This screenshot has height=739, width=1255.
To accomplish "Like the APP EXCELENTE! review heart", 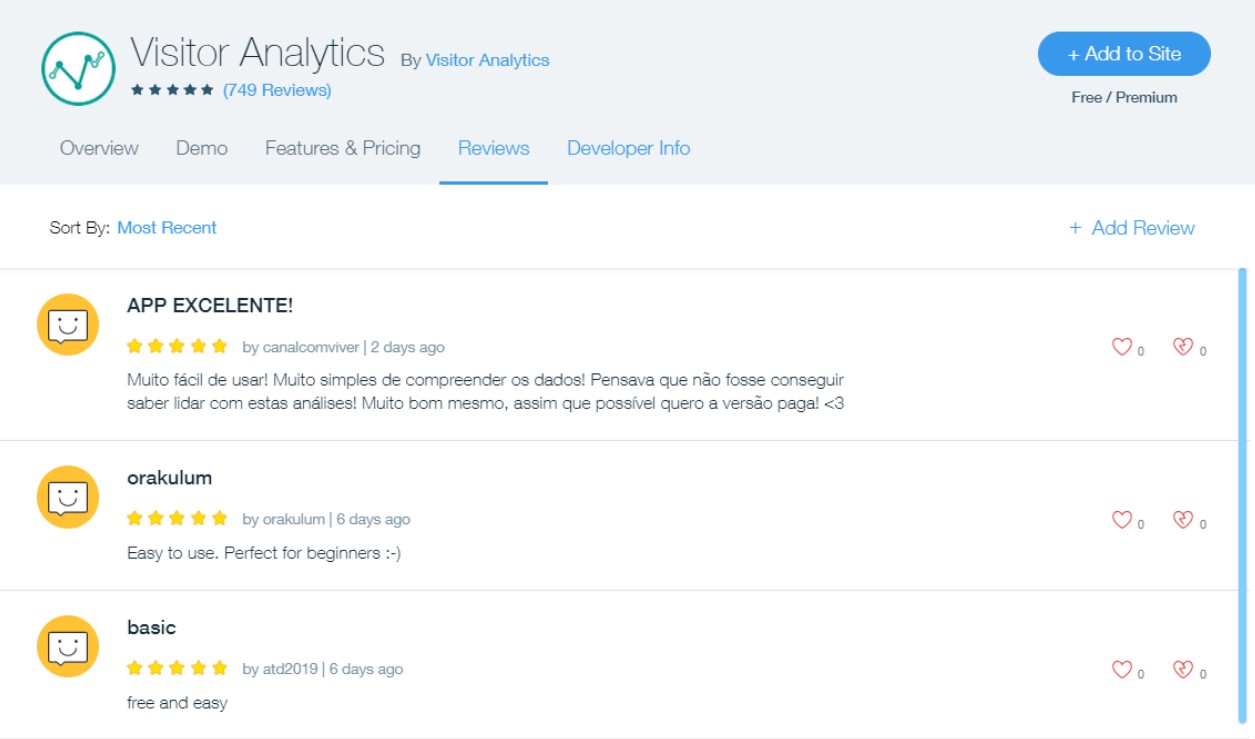I will tap(1122, 347).
